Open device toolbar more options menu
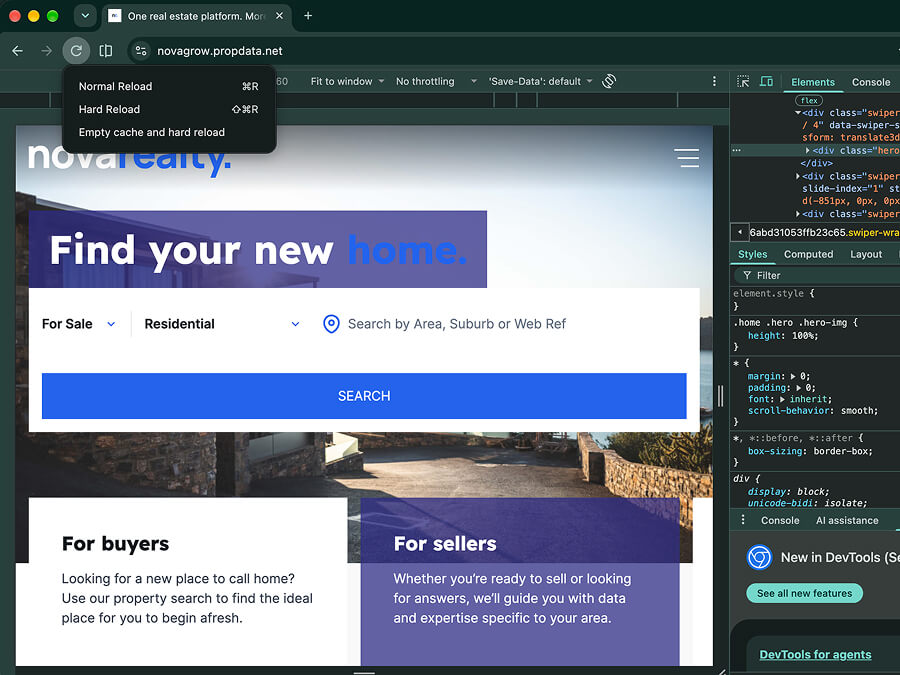This screenshot has height=675, width=900. pos(714,82)
